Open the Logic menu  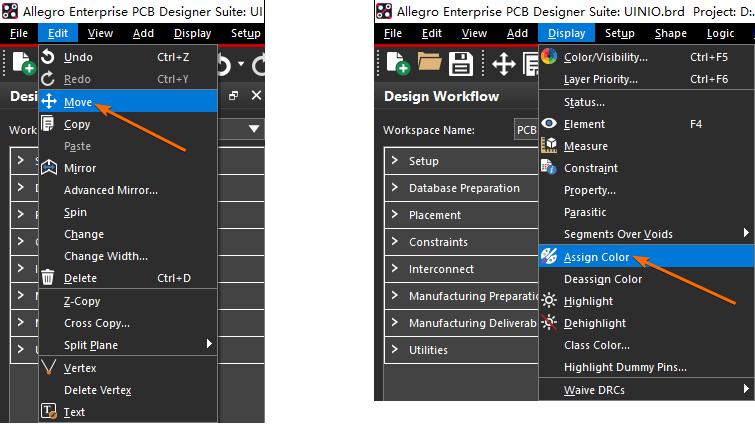click(720, 33)
